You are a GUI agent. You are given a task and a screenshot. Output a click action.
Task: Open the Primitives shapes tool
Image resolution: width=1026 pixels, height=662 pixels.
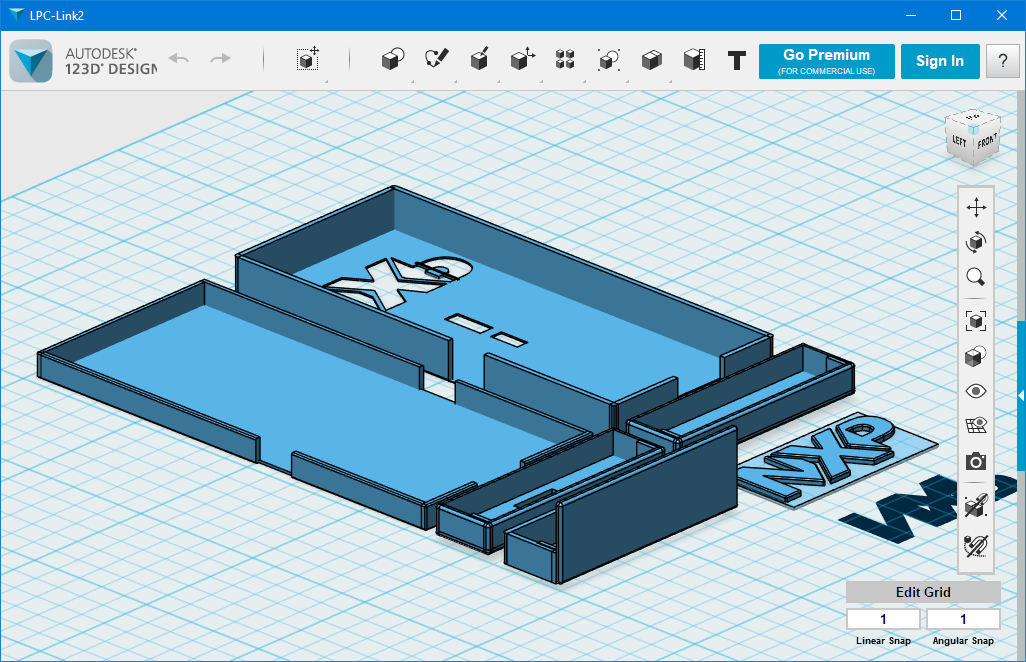[392, 60]
